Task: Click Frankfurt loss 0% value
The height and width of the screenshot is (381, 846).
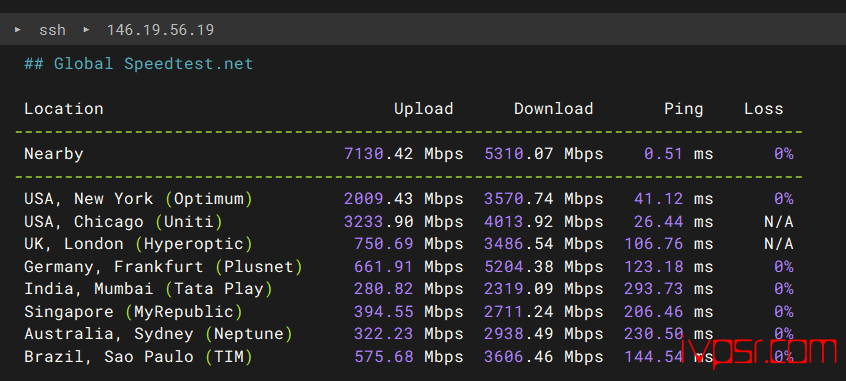Action: (x=783, y=267)
